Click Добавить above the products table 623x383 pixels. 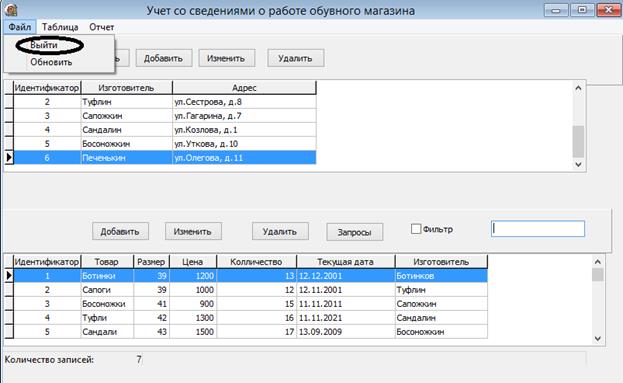click(x=120, y=231)
